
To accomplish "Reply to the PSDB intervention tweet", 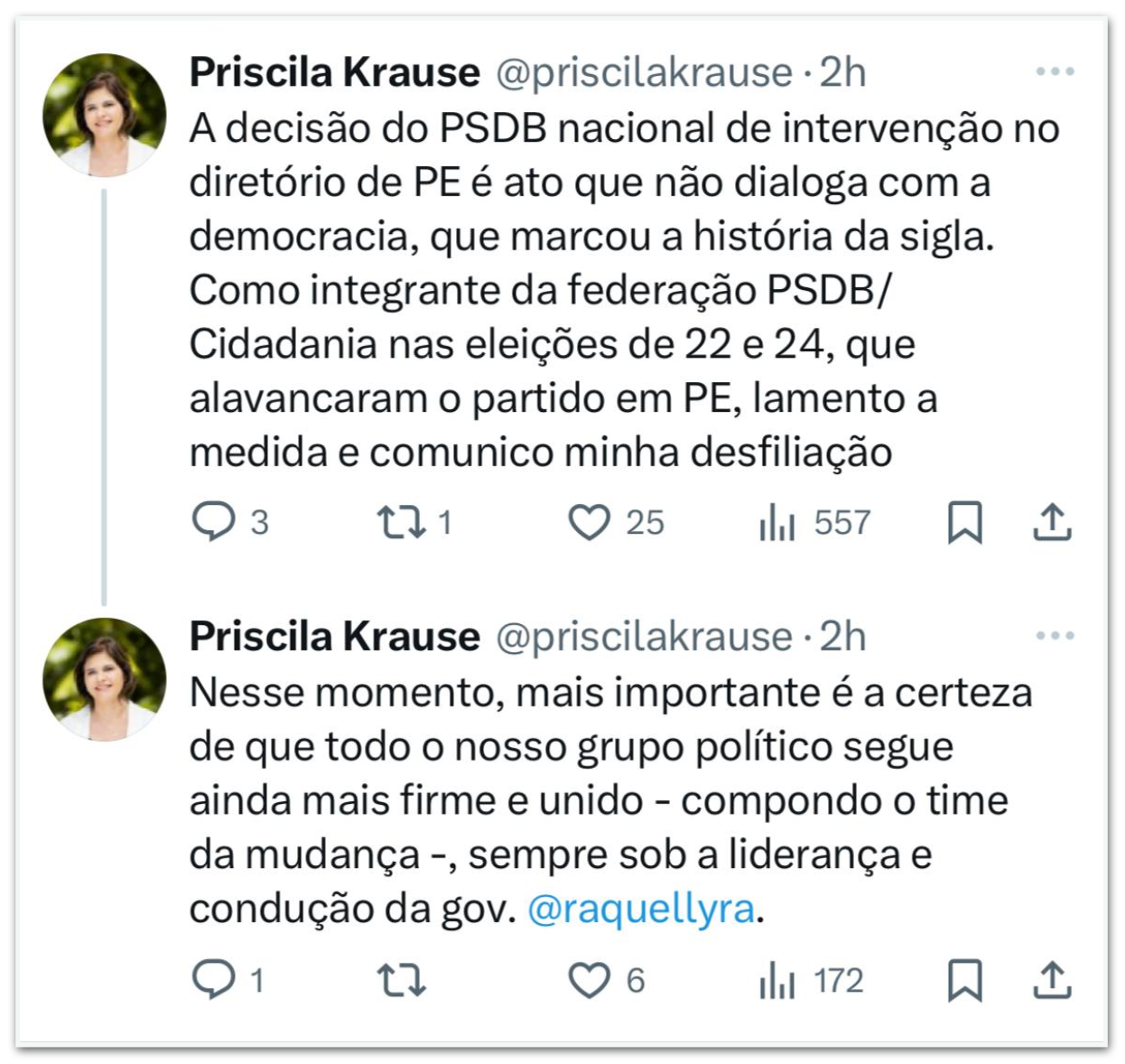I will [214, 522].
